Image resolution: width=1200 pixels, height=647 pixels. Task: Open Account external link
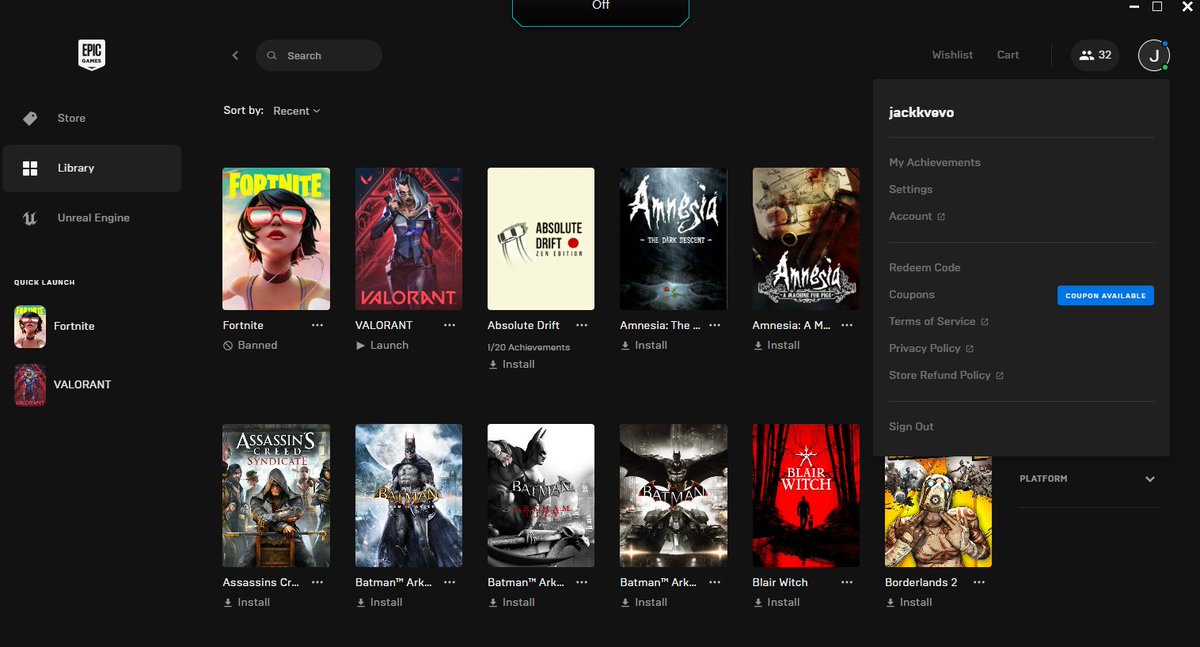coord(916,216)
